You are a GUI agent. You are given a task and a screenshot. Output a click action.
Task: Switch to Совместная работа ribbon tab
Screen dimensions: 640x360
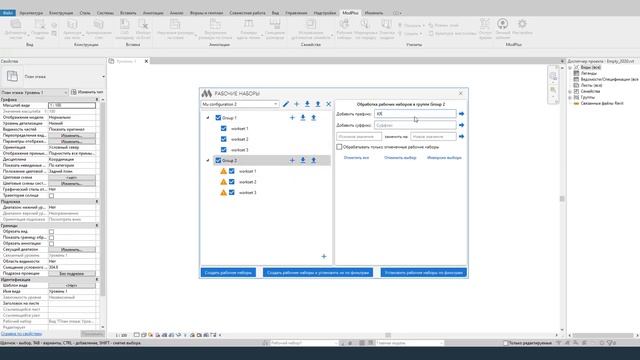(x=247, y=13)
